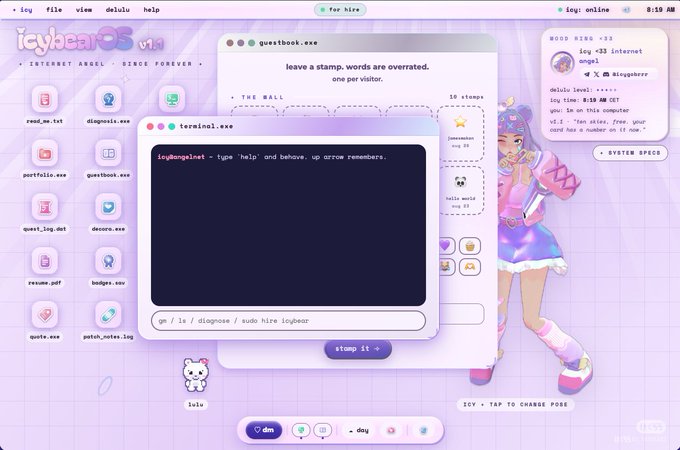Launch decora.exe heart icon
680x450 pixels.
(108, 208)
